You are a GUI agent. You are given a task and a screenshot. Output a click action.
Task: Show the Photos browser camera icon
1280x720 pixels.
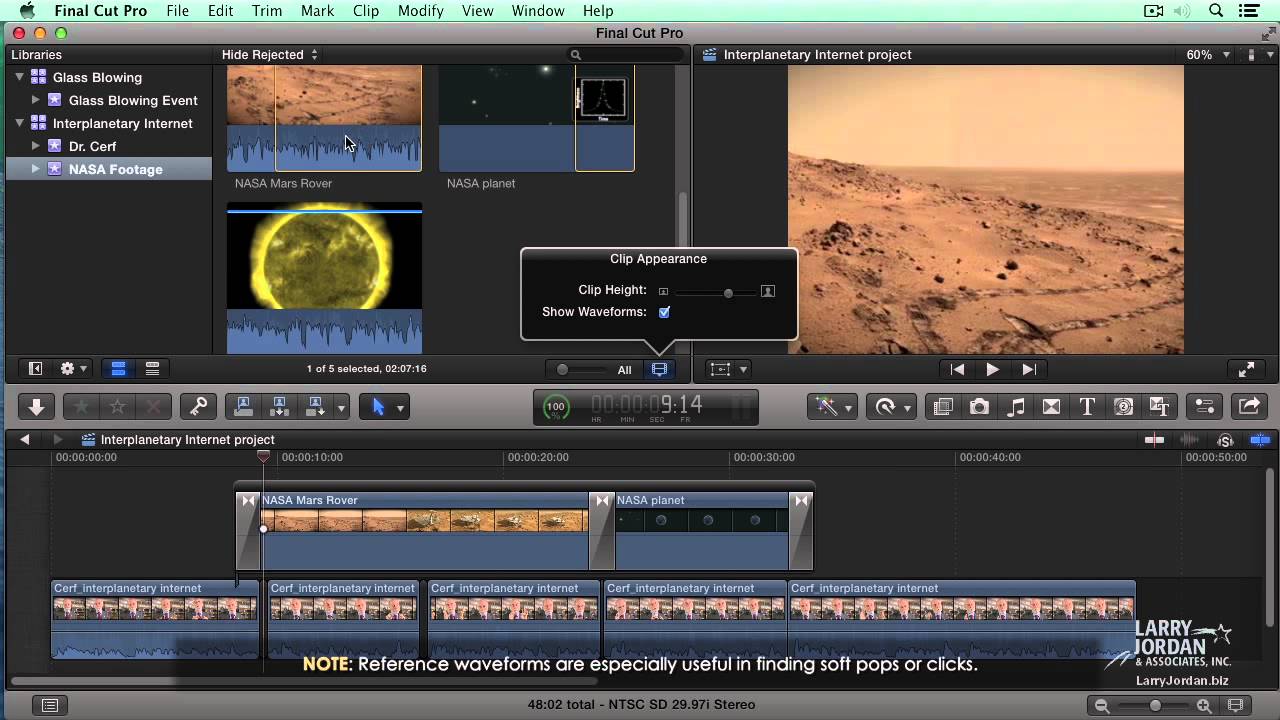979,407
